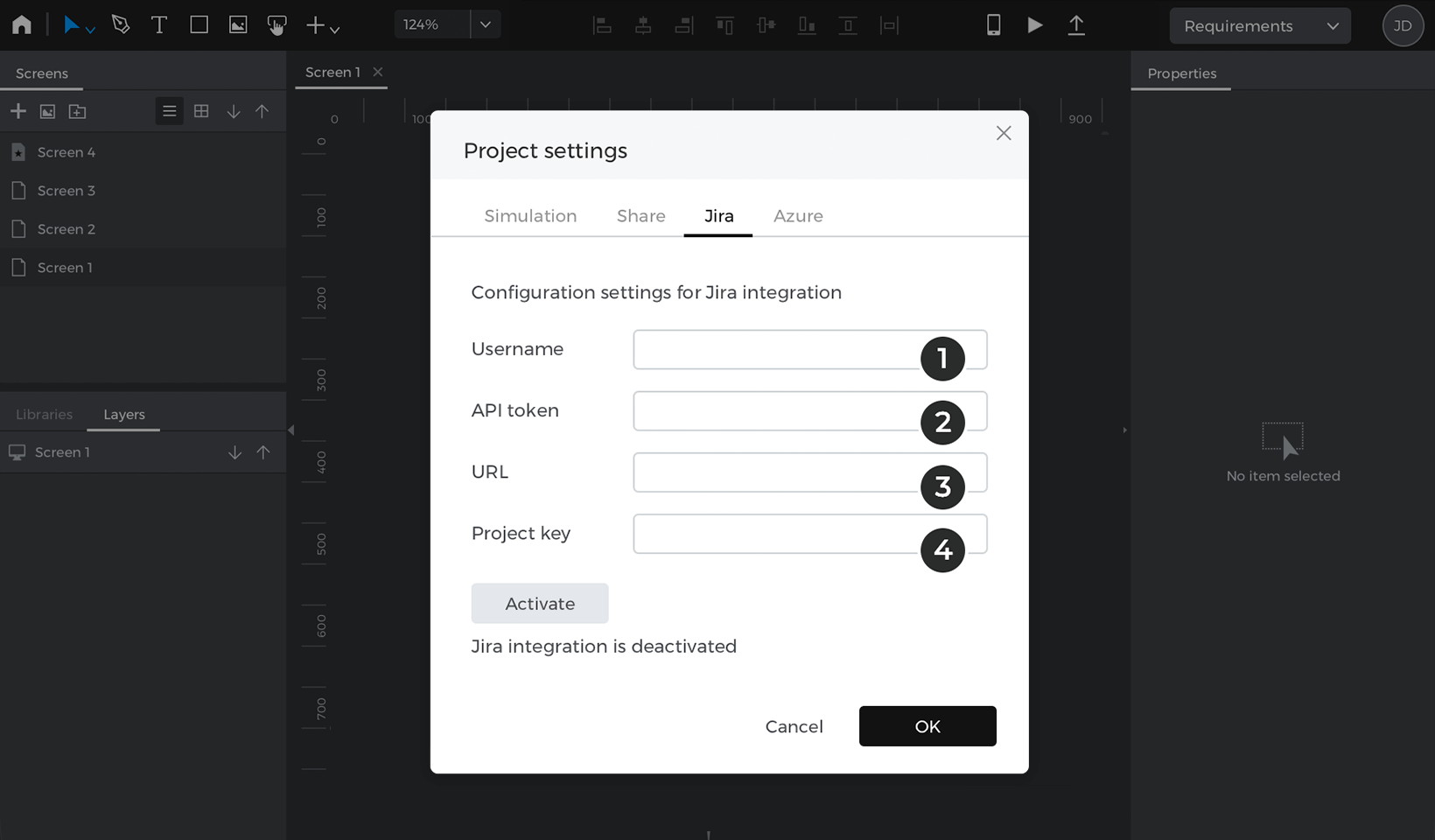1435x840 pixels.
Task: Go to the Home icon
Action: point(22,24)
